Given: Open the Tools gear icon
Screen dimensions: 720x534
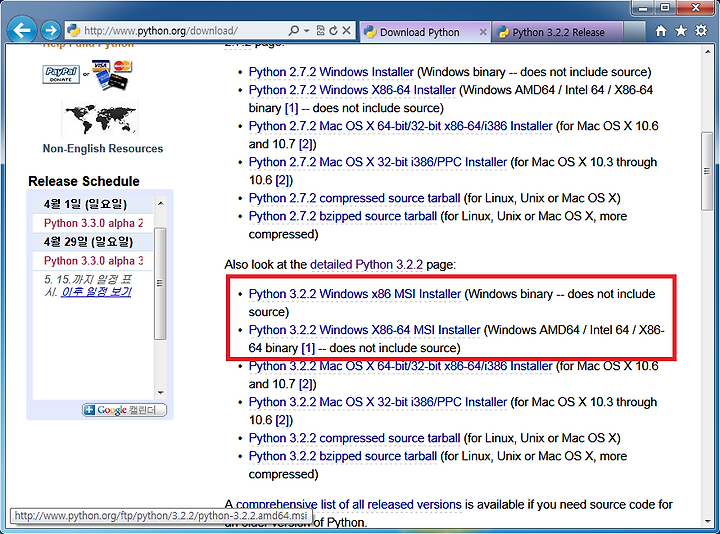Looking at the screenshot, I should [x=701, y=31].
